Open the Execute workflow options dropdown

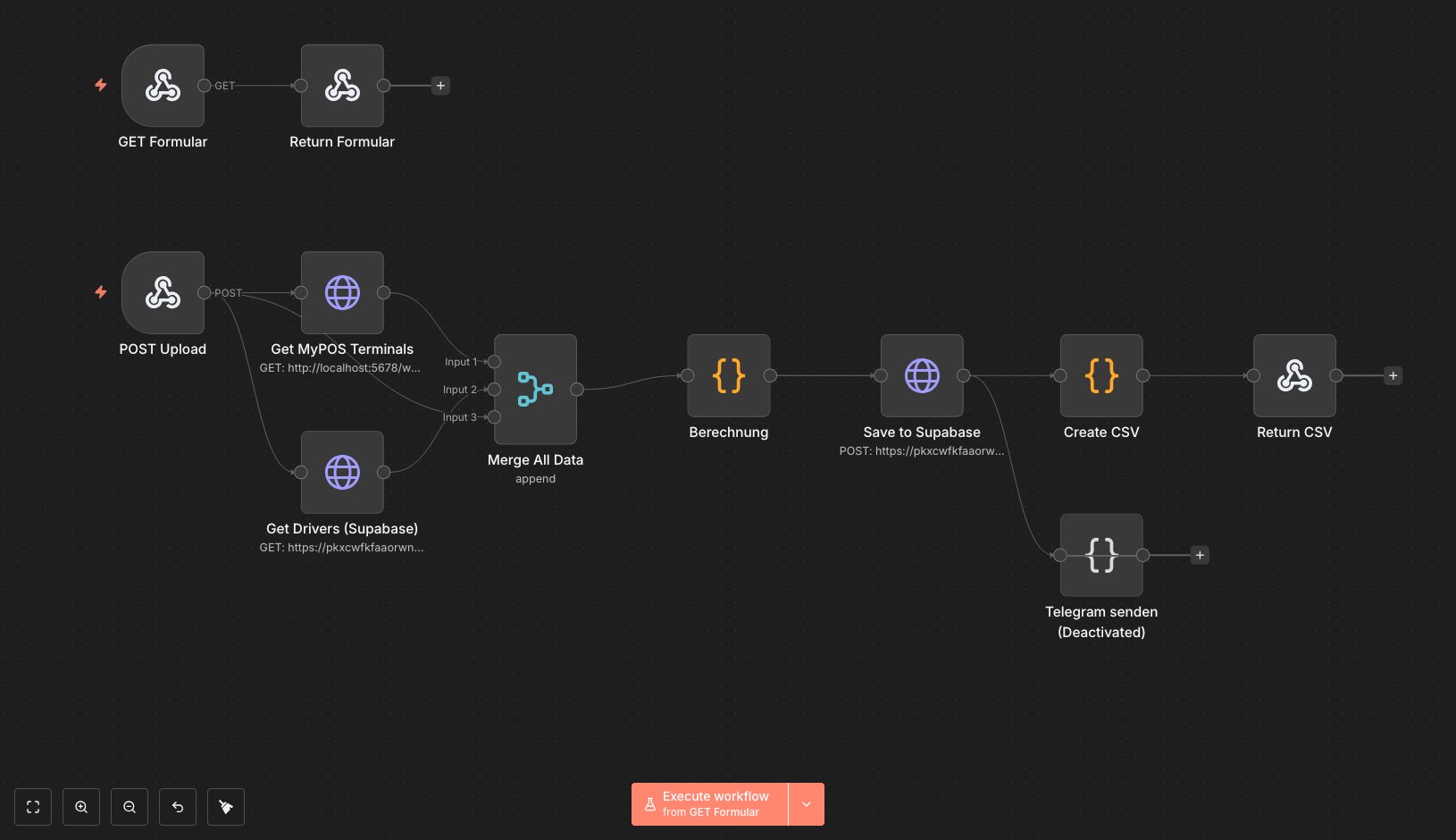[x=806, y=803]
